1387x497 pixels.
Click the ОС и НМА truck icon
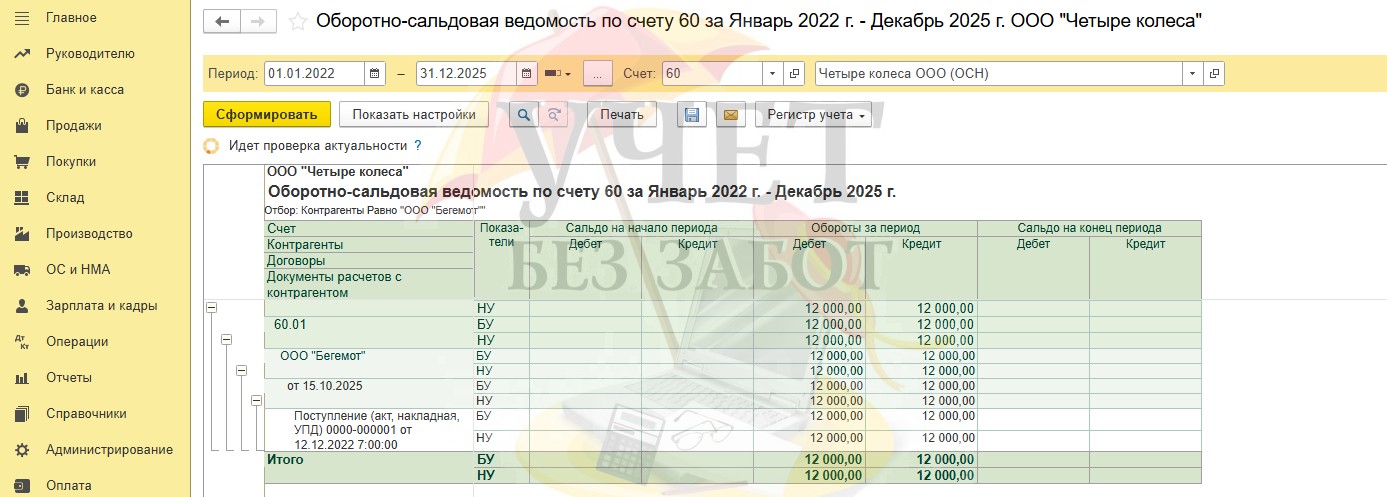(x=21, y=269)
